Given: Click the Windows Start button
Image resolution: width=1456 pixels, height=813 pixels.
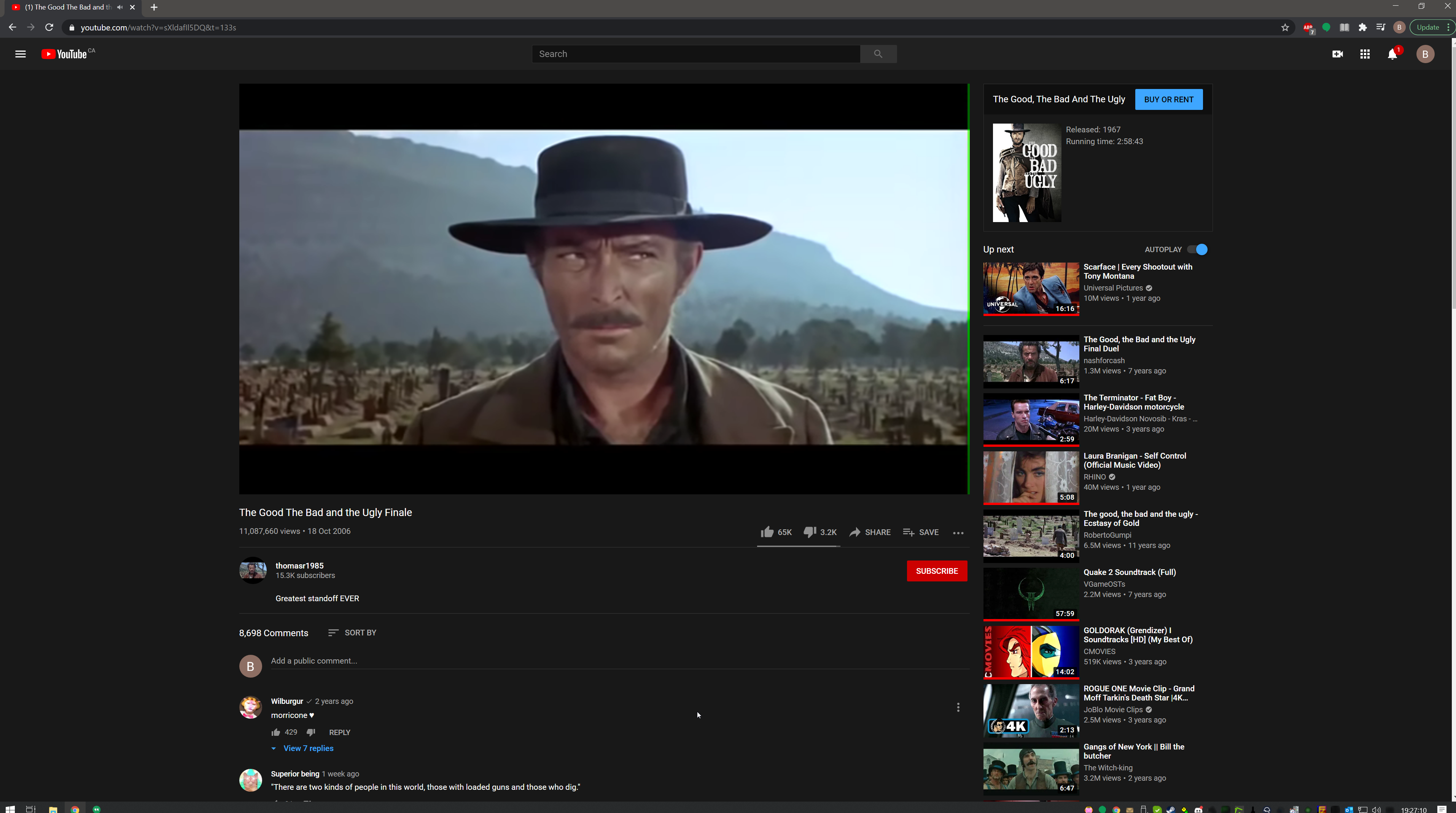Looking at the screenshot, I should (10, 809).
